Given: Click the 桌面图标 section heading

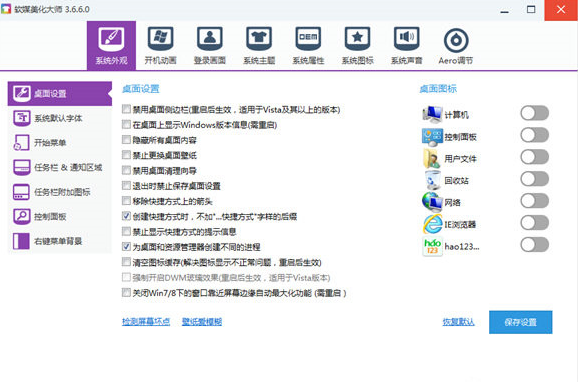Looking at the screenshot, I should (438, 88).
